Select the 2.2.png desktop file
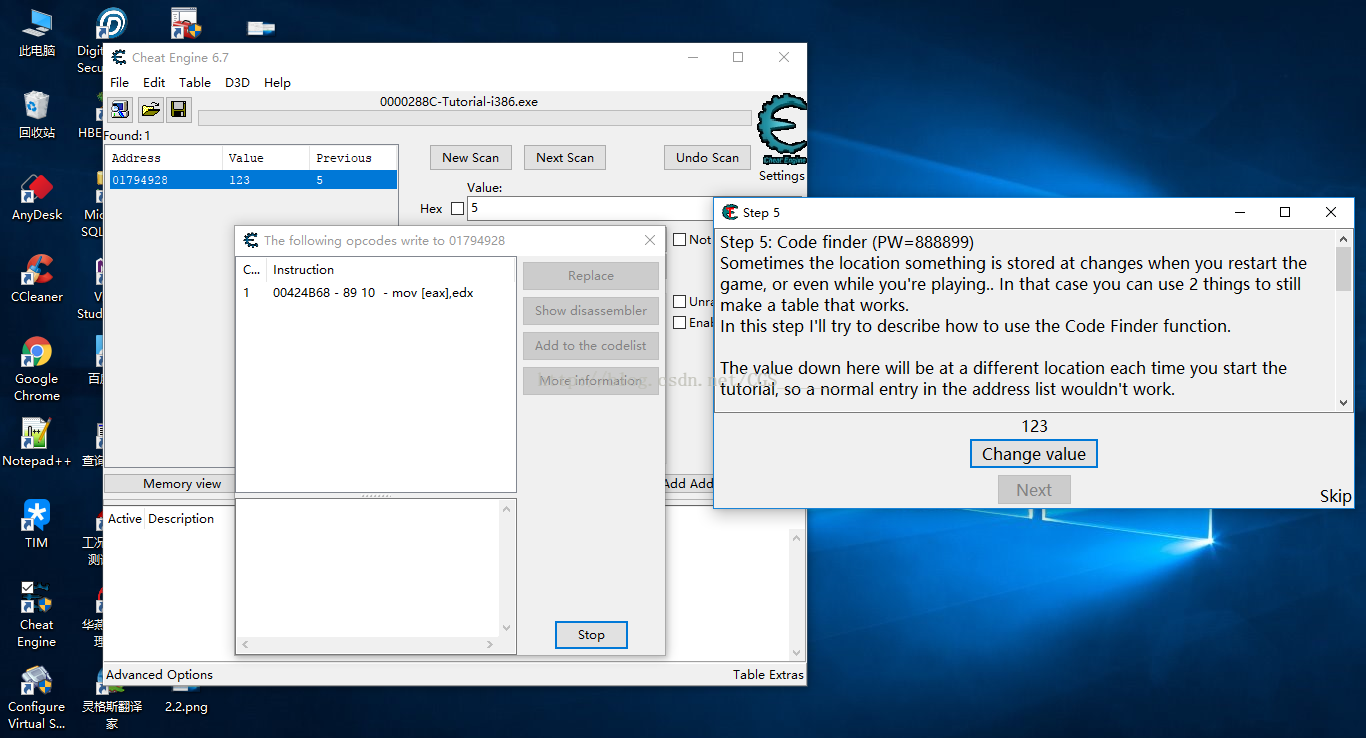 click(187, 706)
